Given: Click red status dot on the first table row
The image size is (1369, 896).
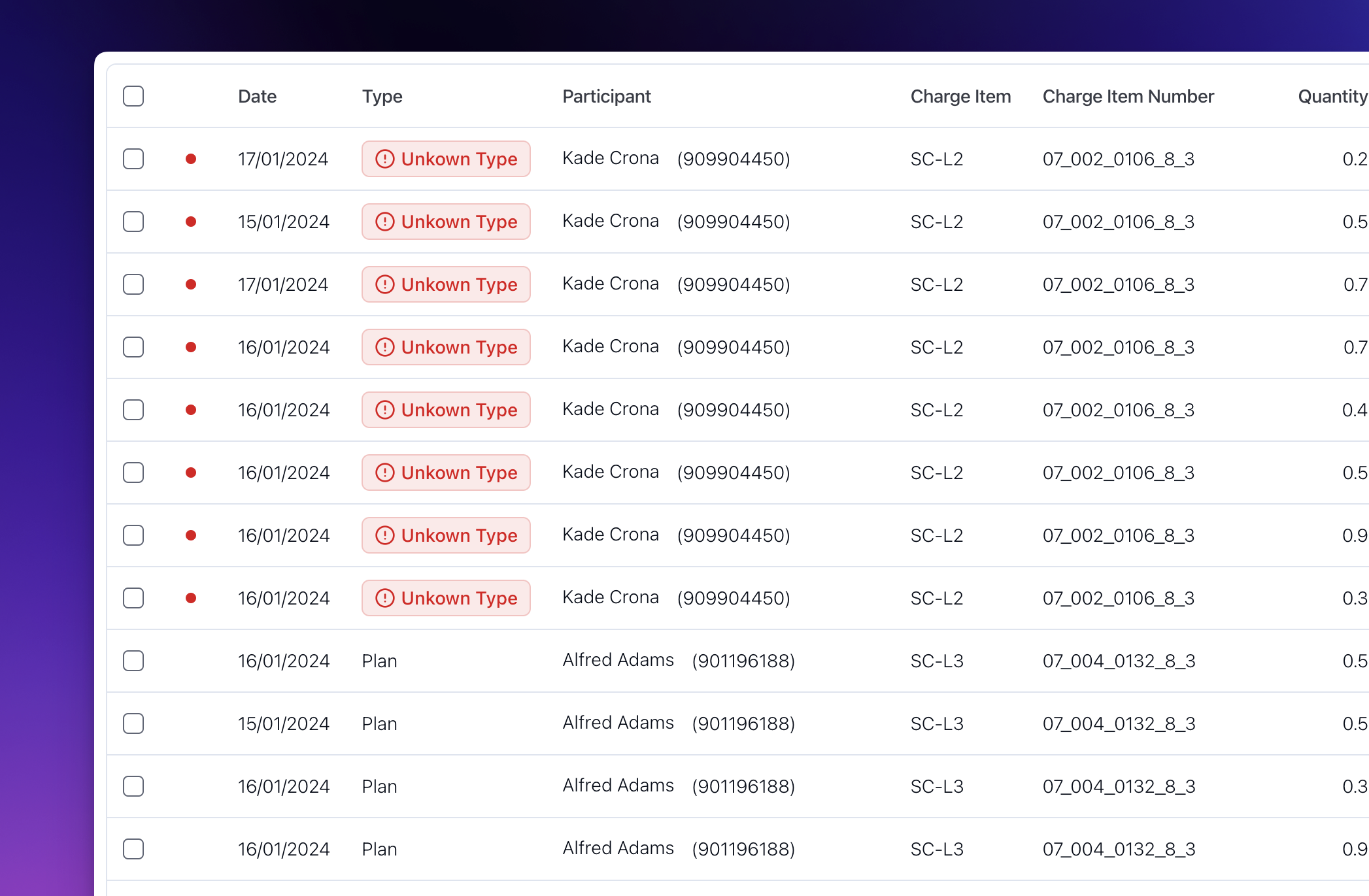Looking at the screenshot, I should tap(191, 159).
